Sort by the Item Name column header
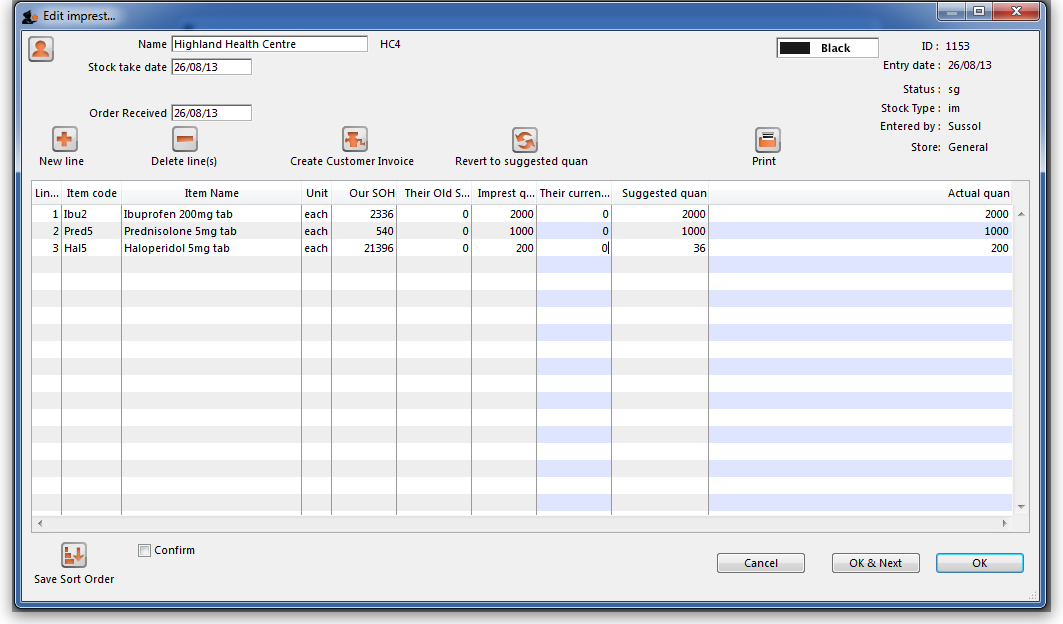 [x=211, y=193]
